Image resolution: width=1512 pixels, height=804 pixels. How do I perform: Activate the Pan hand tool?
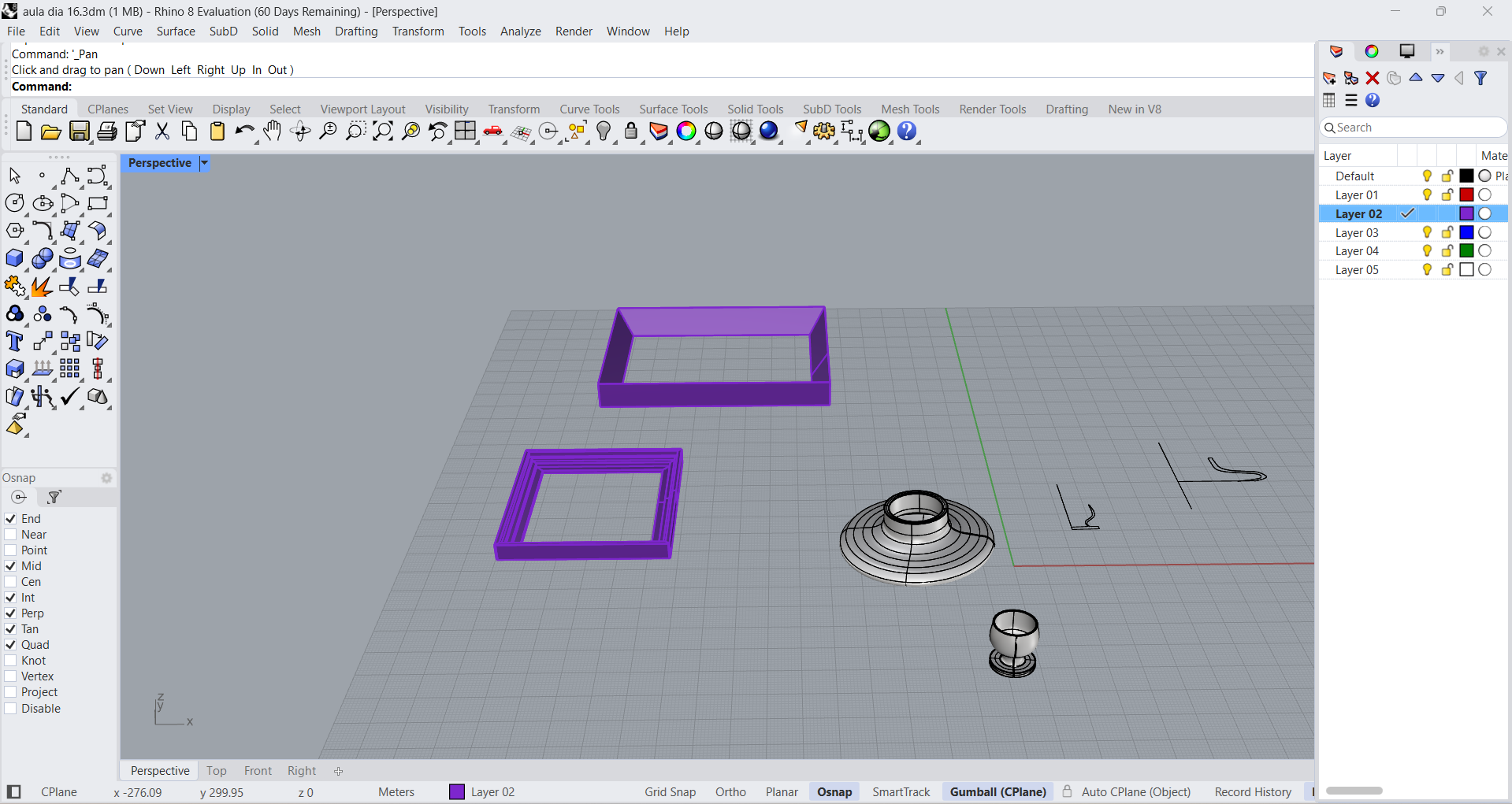273,132
